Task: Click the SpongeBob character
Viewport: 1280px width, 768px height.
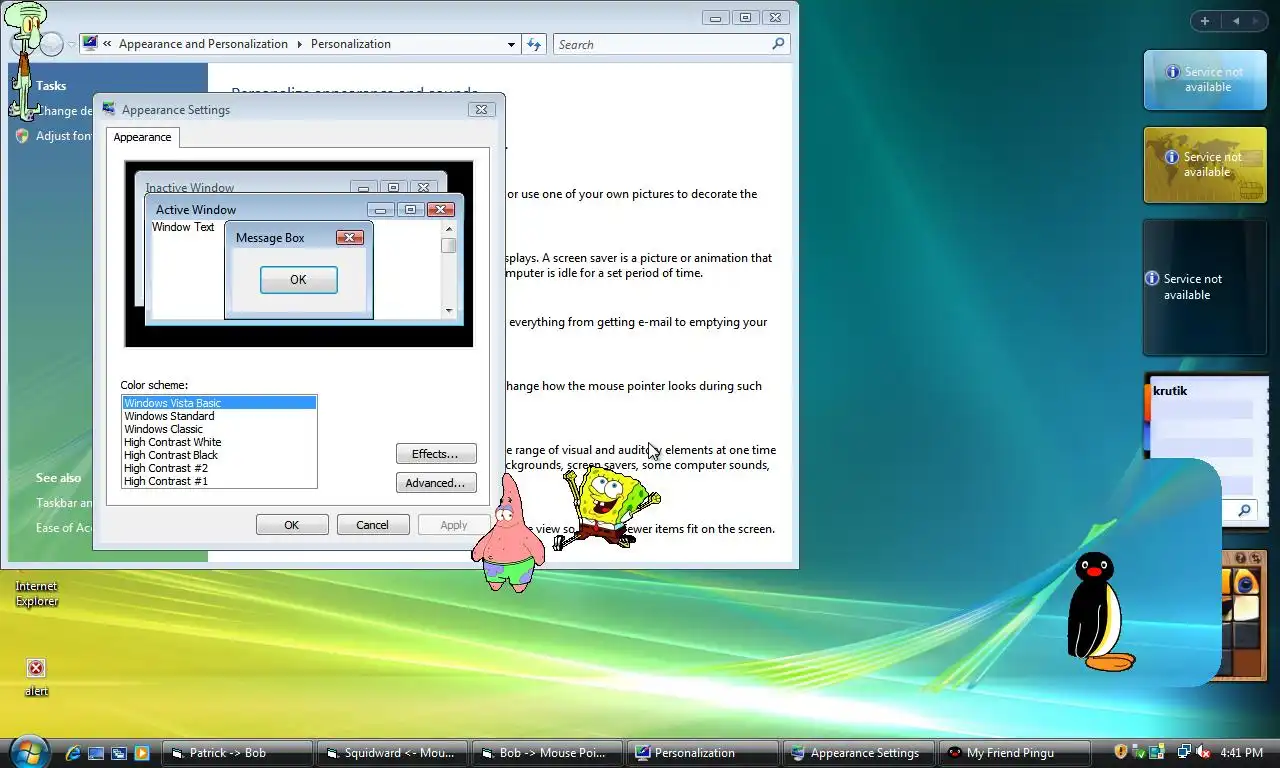Action: point(608,507)
